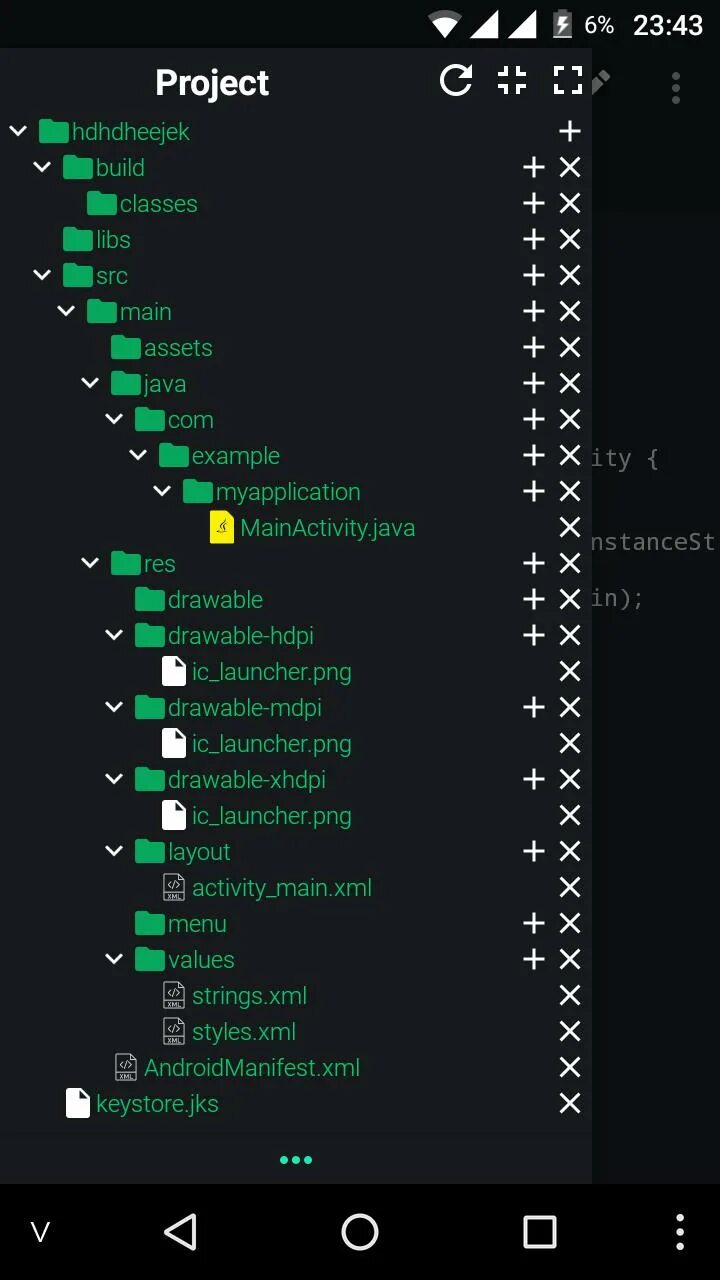Open MainActivity.java file
Screen dimensions: 720x1280
pyautogui.click(x=327, y=528)
